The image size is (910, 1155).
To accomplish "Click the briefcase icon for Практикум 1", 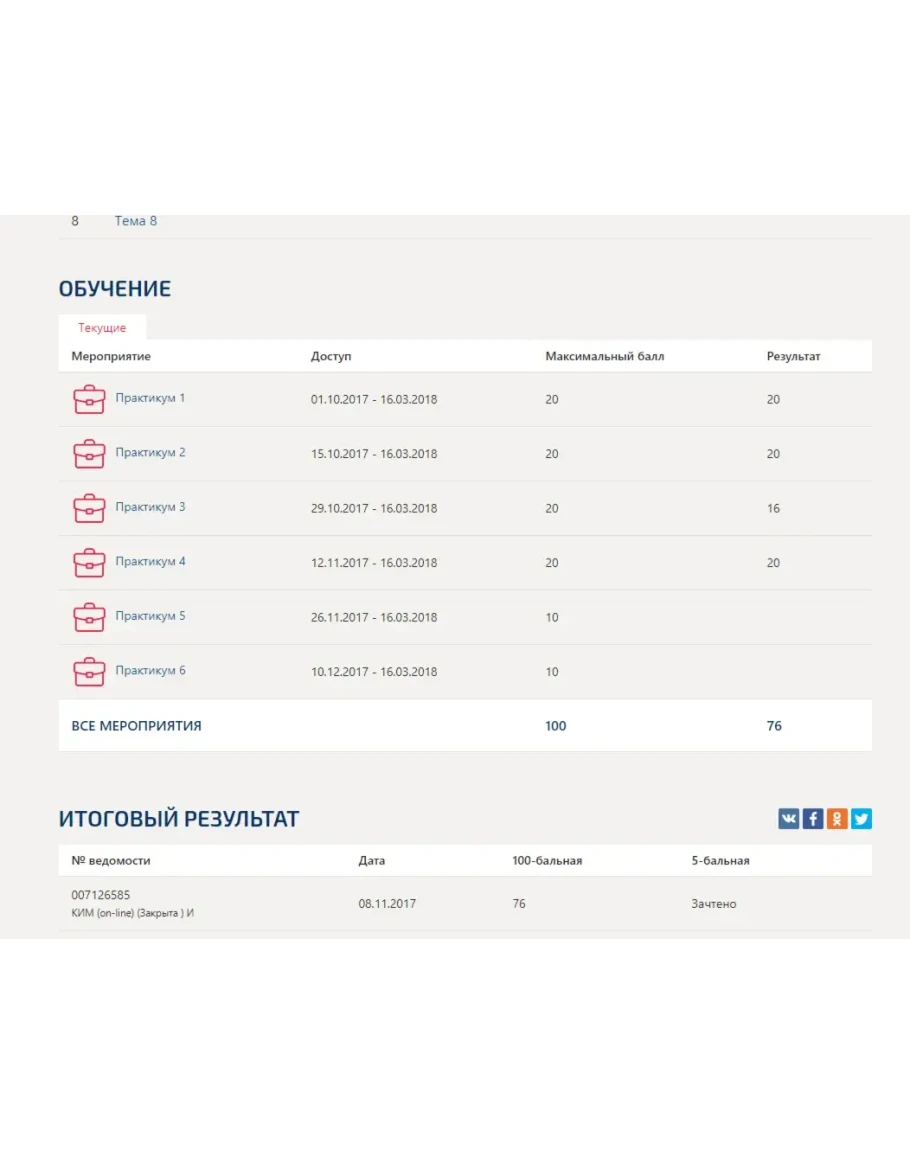I will (89, 400).
